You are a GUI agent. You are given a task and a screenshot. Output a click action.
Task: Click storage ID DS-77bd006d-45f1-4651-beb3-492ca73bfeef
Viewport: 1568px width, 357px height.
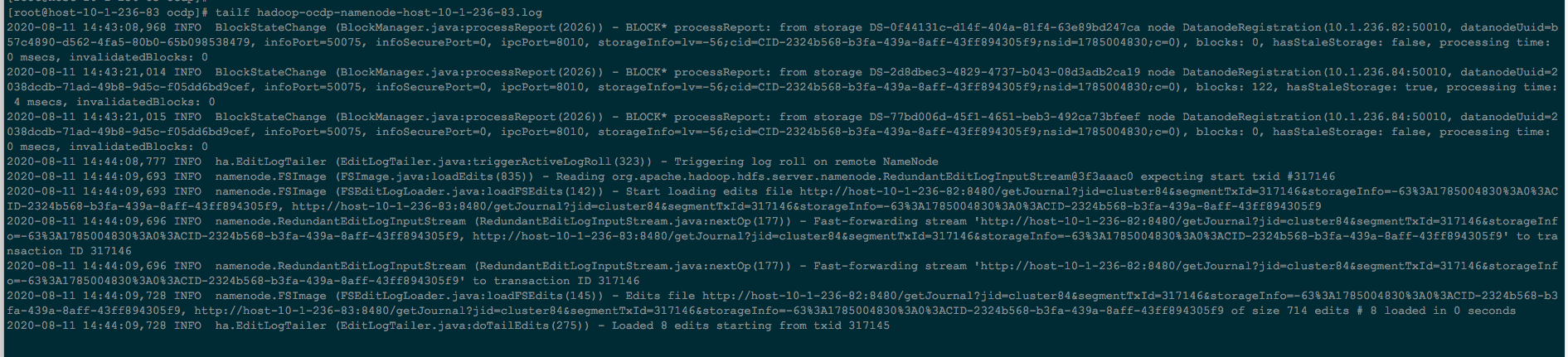click(x=993, y=117)
